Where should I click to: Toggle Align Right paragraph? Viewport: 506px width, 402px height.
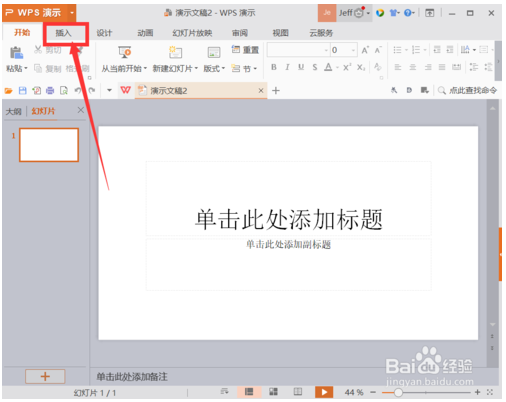tap(428, 67)
